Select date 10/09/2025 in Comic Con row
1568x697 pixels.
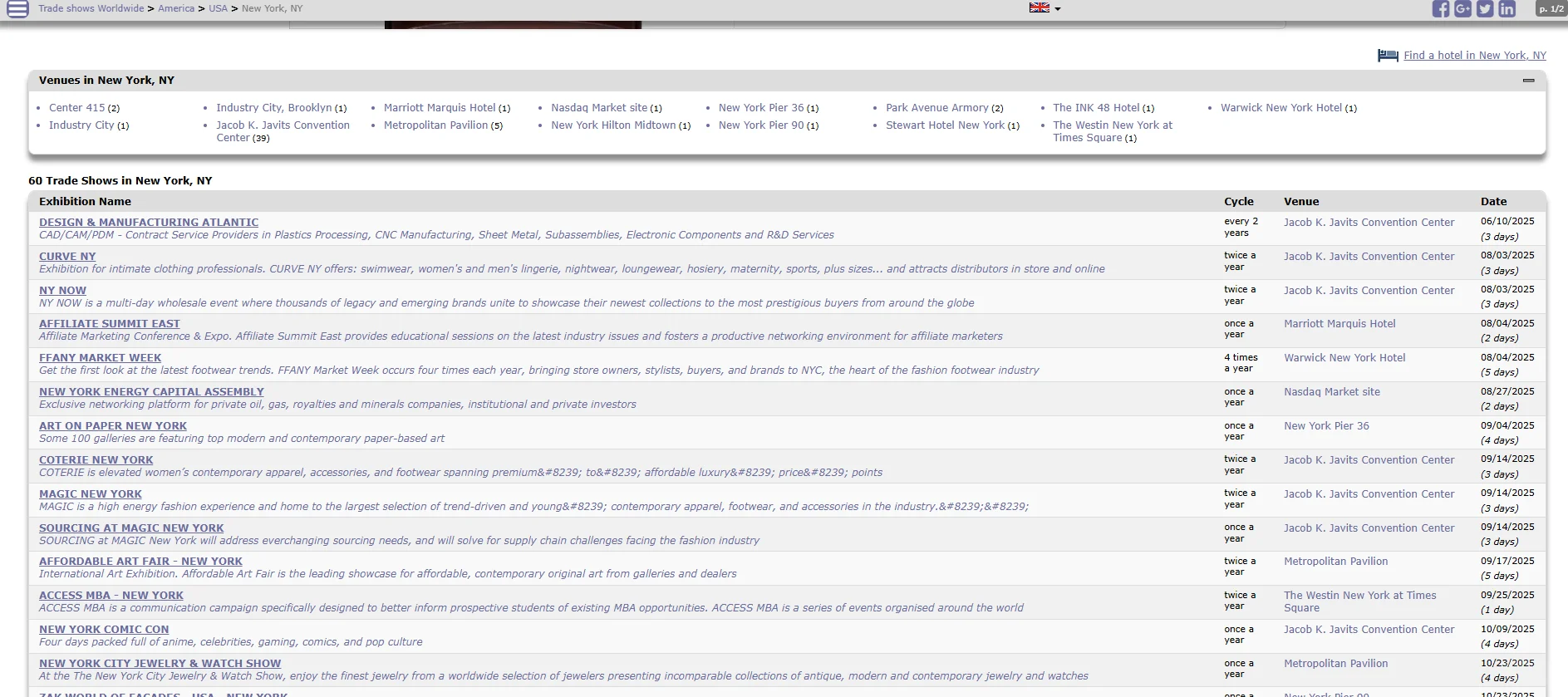[1507, 630]
